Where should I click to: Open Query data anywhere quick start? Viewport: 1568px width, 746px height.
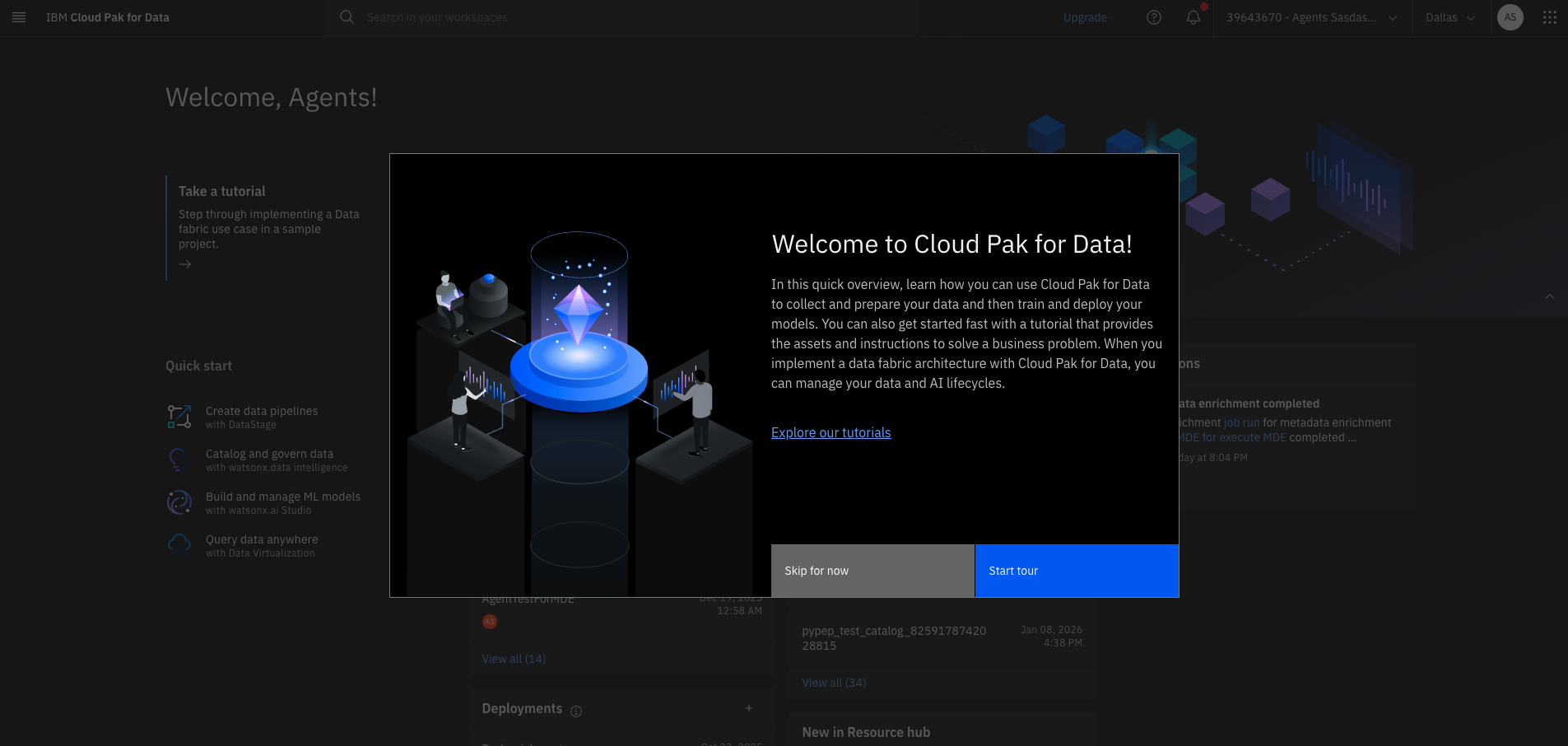point(262,545)
